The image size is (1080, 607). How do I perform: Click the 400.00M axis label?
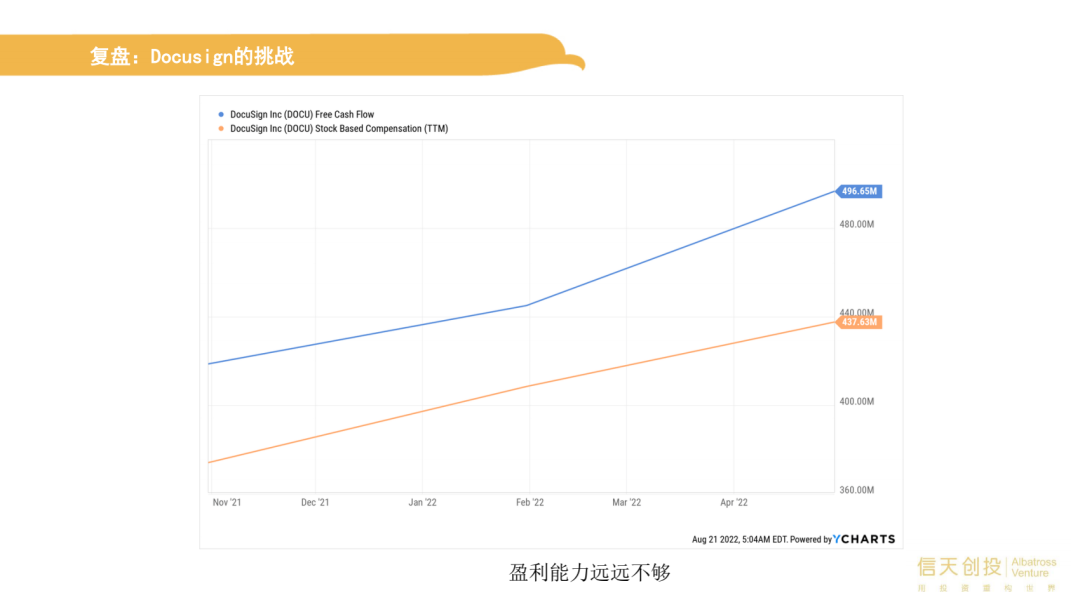point(856,401)
